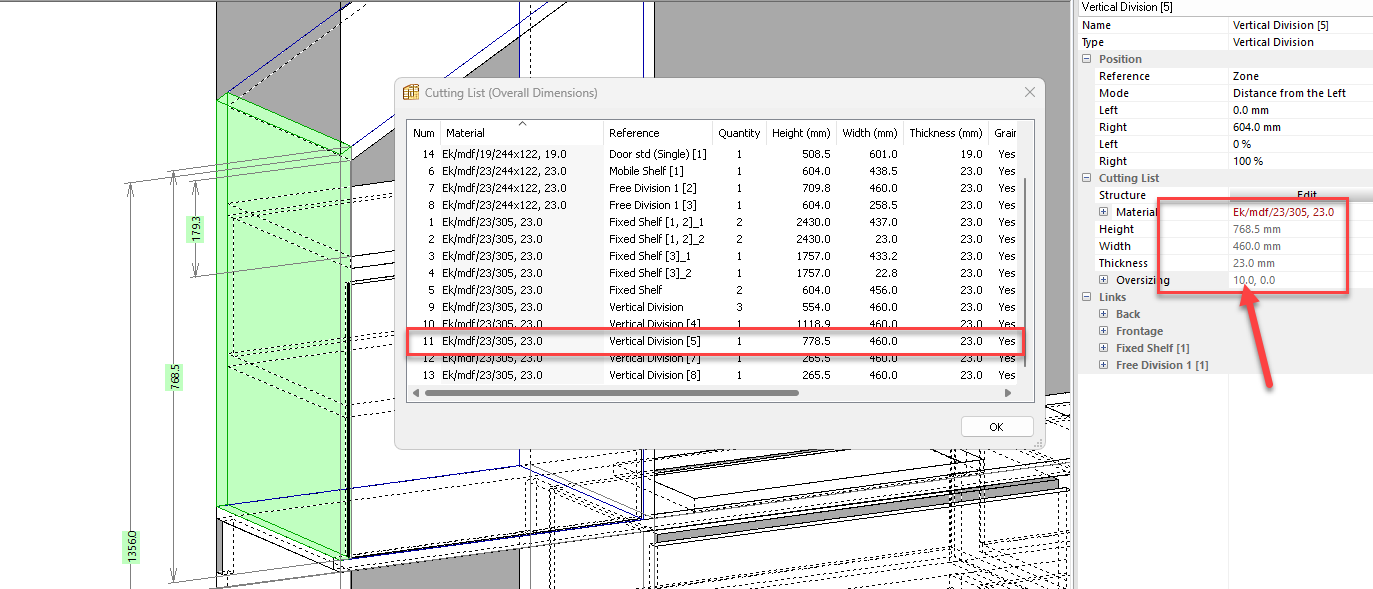
Task: Collapse the Cutting List properties section
Action: [1087, 178]
